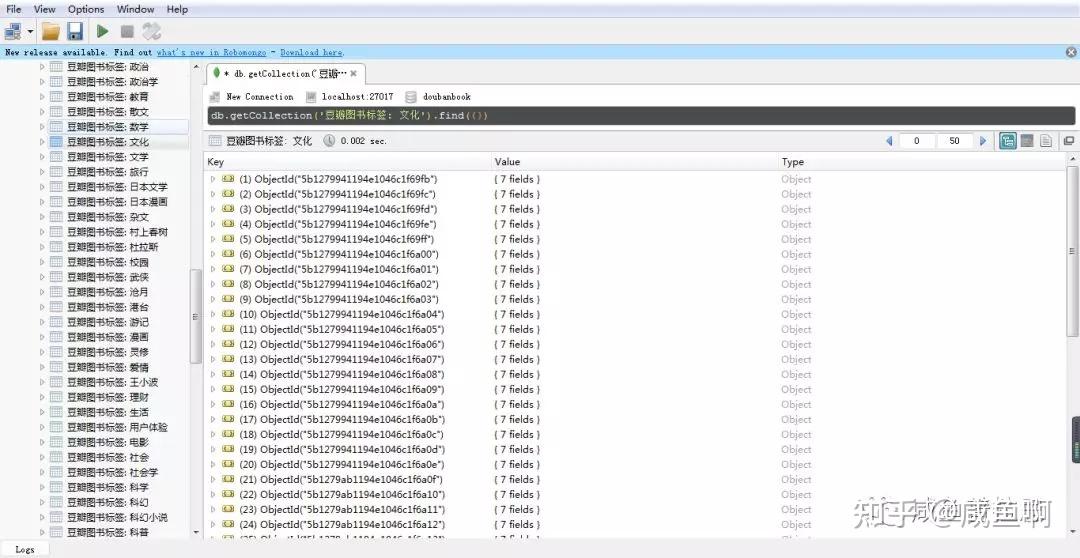
Task: Click the Value column header
Action: (635, 162)
